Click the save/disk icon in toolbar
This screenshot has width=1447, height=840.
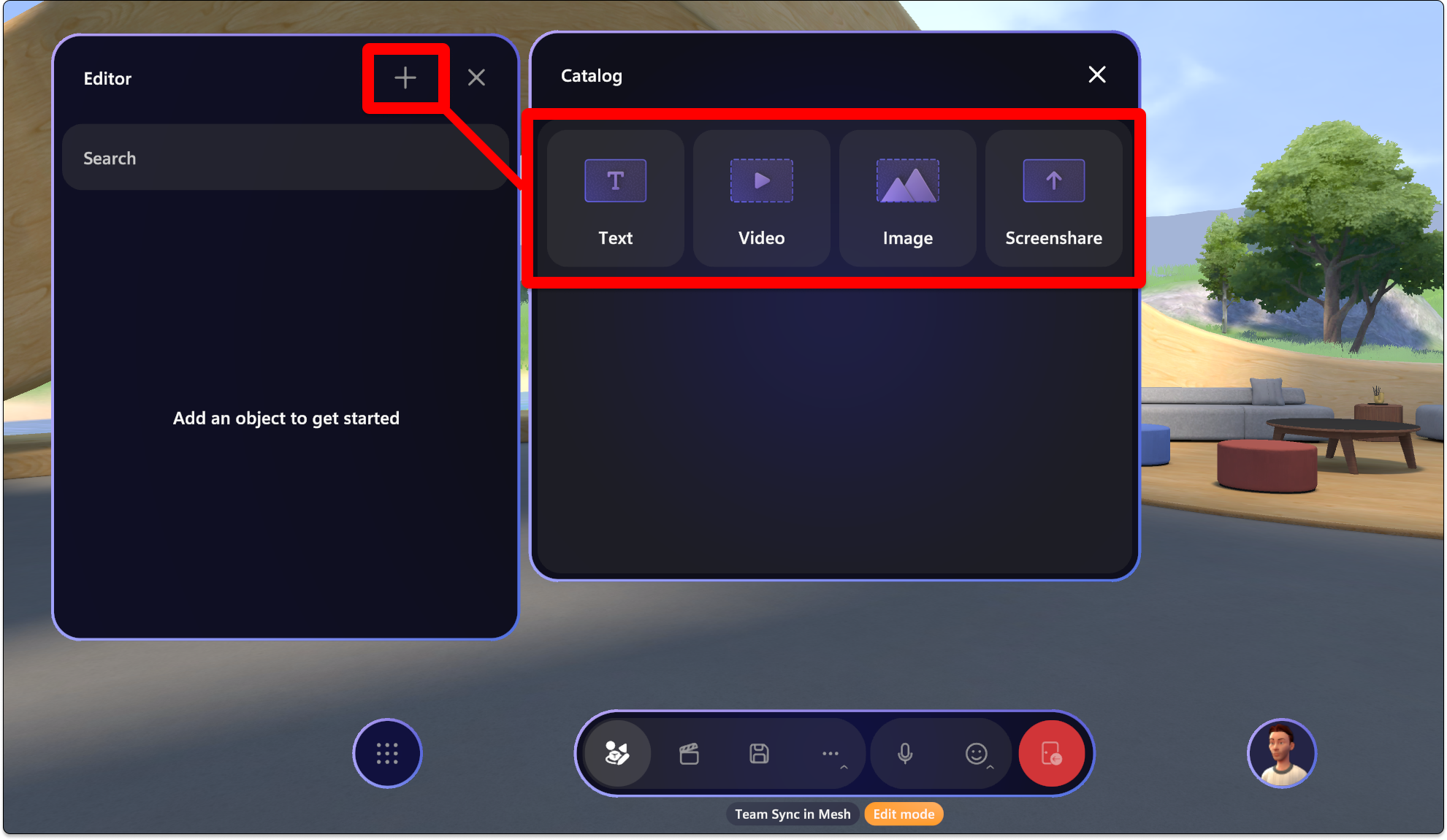(x=759, y=753)
